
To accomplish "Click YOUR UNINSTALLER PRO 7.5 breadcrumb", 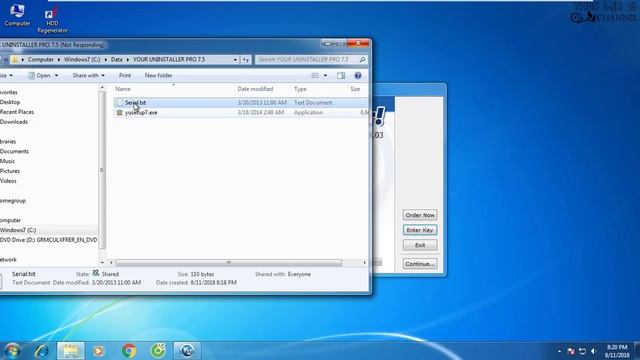I will pos(169,60).
